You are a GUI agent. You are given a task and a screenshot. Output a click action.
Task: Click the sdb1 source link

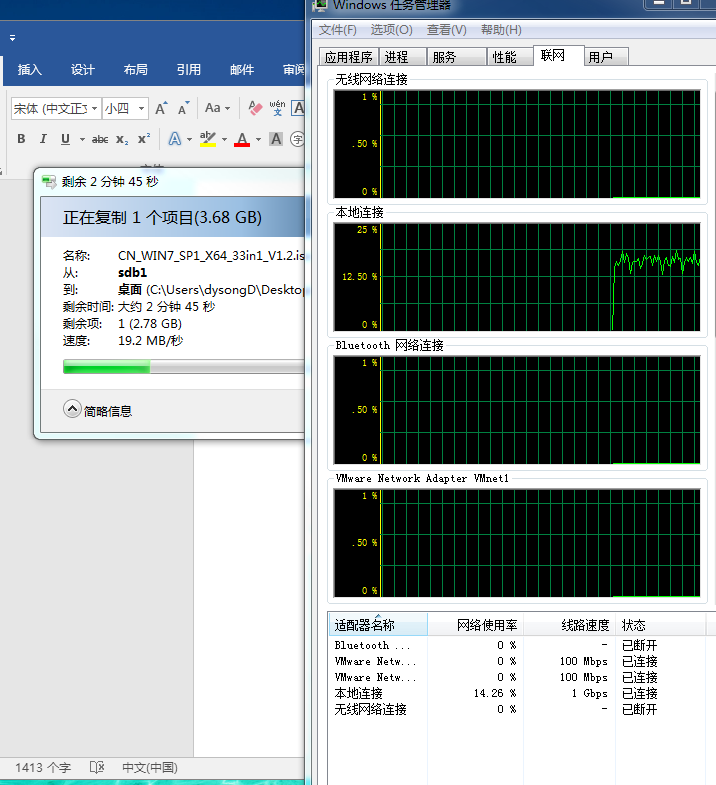[132, 273]
